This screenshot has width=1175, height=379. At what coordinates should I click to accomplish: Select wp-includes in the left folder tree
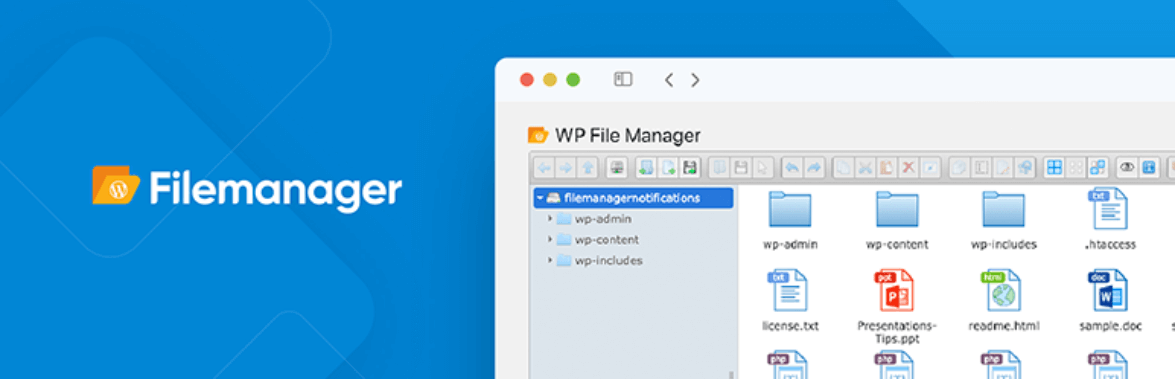tap(608, 261)
